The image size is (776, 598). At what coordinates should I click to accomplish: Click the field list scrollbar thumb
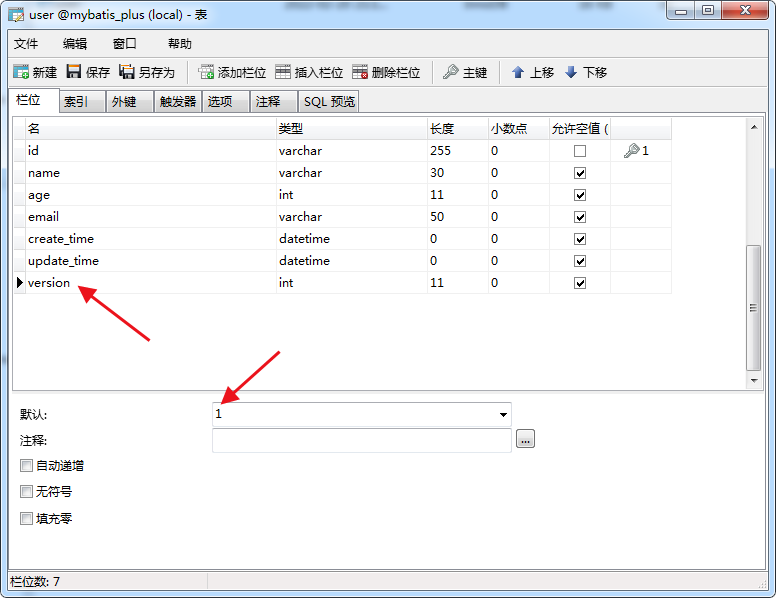click(754, 307)
